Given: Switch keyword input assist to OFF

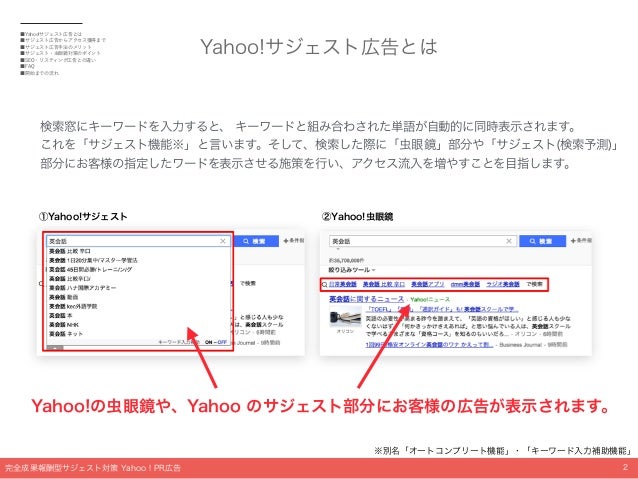Looking at the screenshot, I should click(x=222, y=342).
